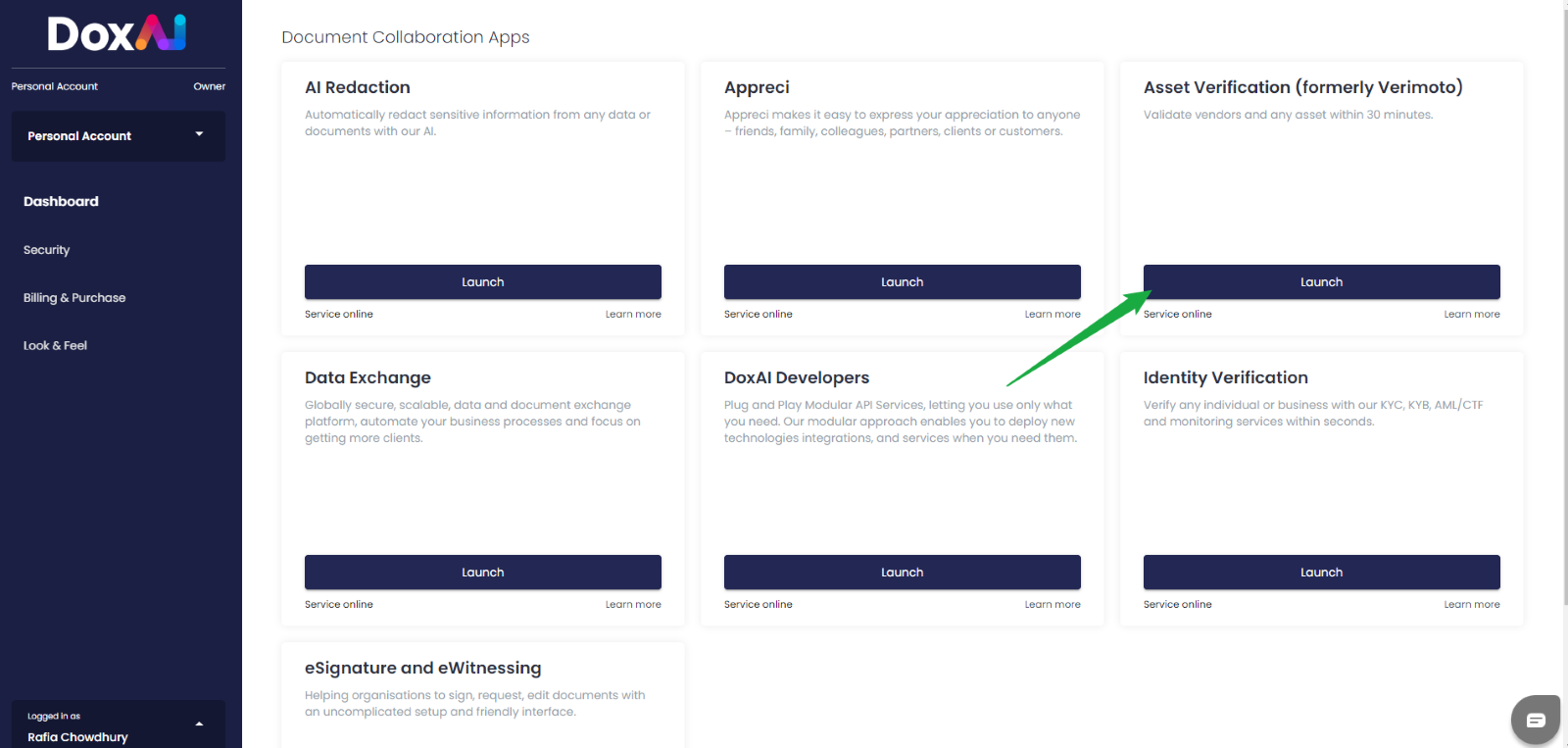1568x748 pixels.
Task: Open Learn more for Asset Verification
Action: [x=1471, y=315]
